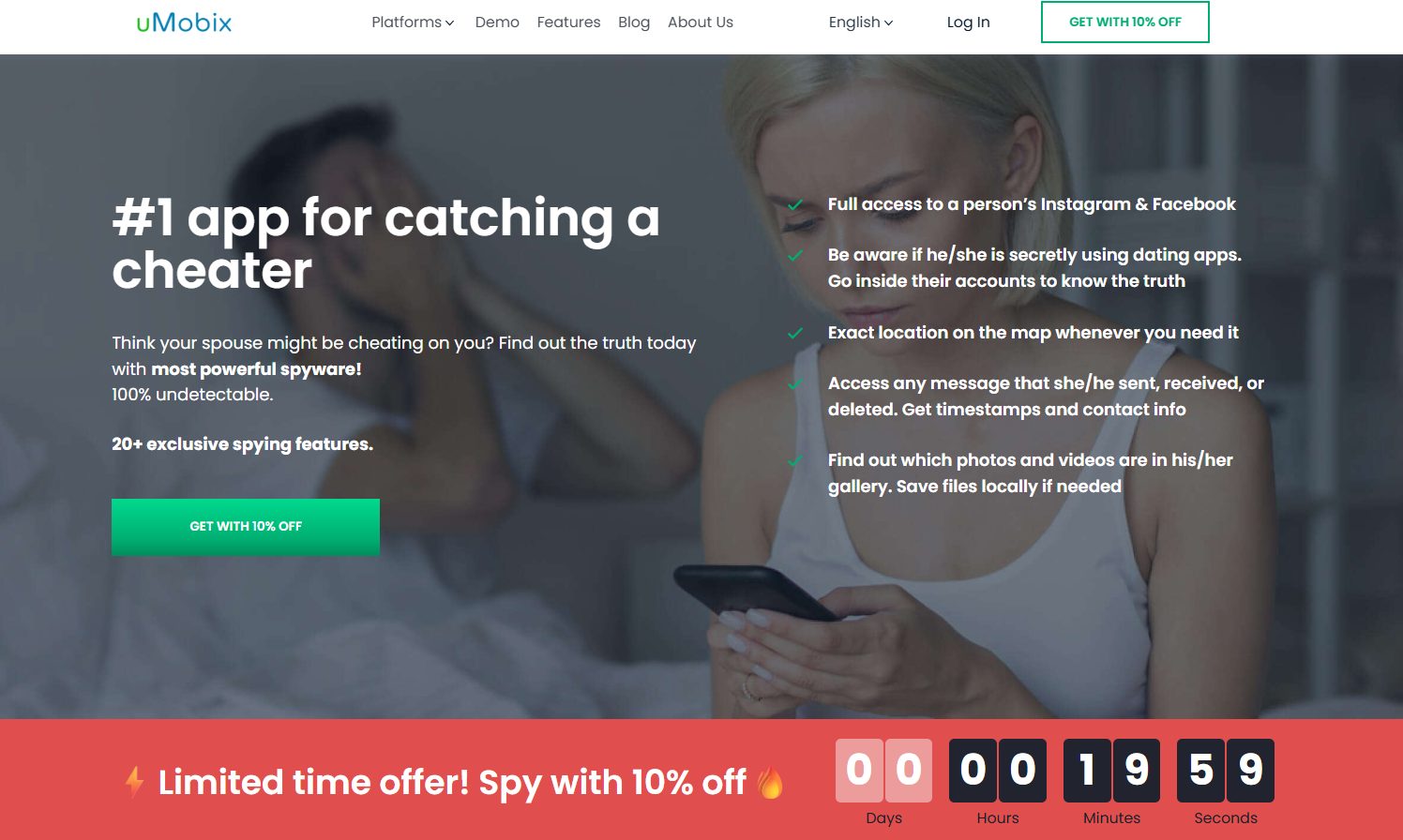Click the Seconds countdown display

1226,771
